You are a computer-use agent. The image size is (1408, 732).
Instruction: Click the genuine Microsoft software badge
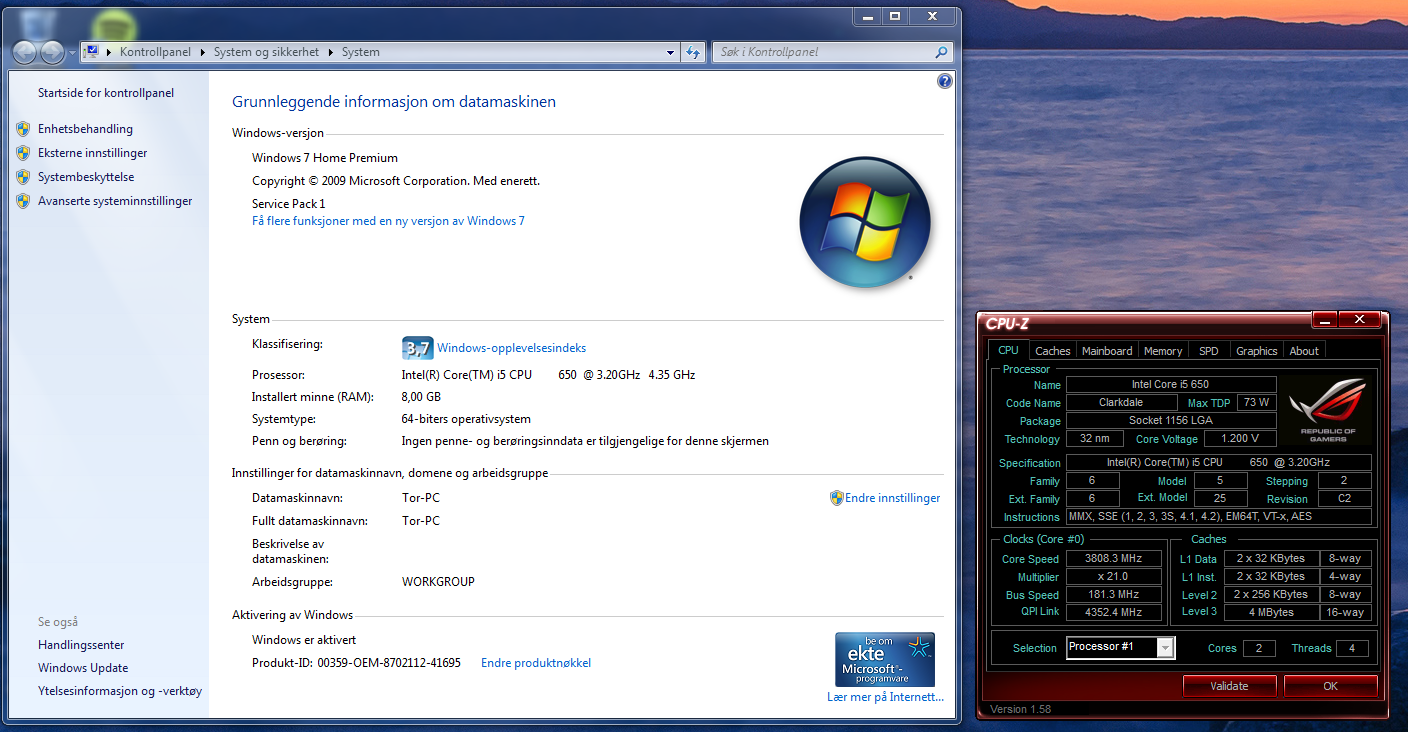tap(885, 659)
